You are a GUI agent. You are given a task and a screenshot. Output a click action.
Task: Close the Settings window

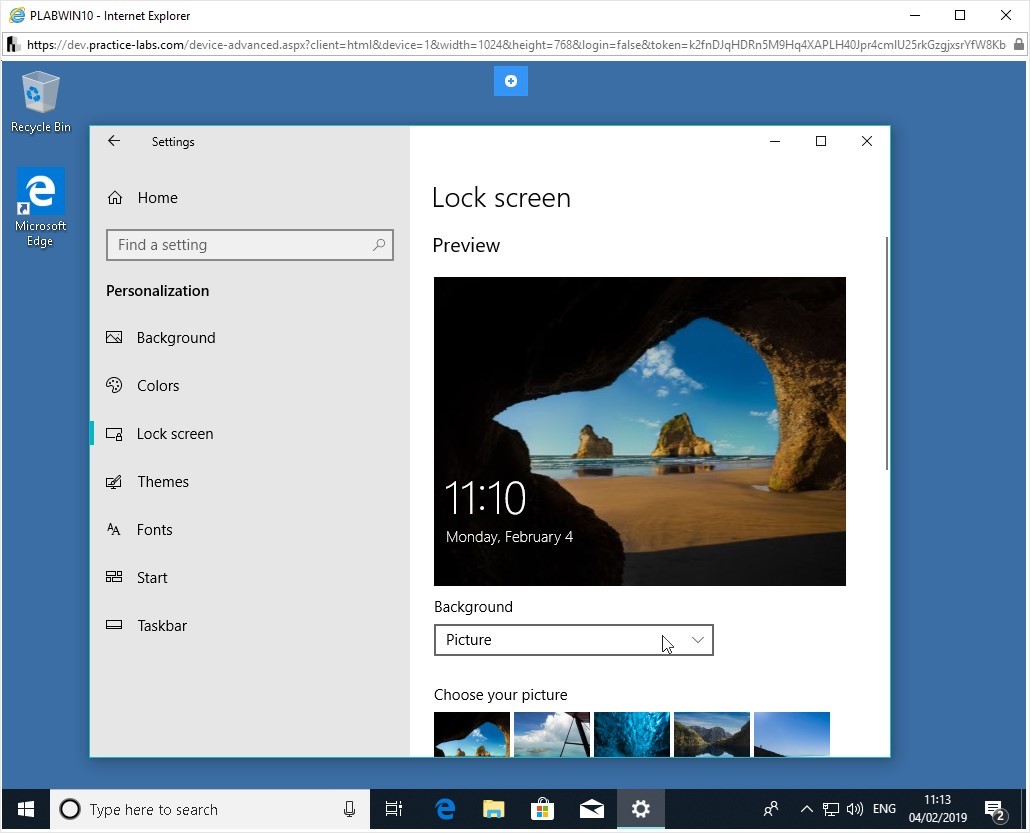click(x=867, y=141)
